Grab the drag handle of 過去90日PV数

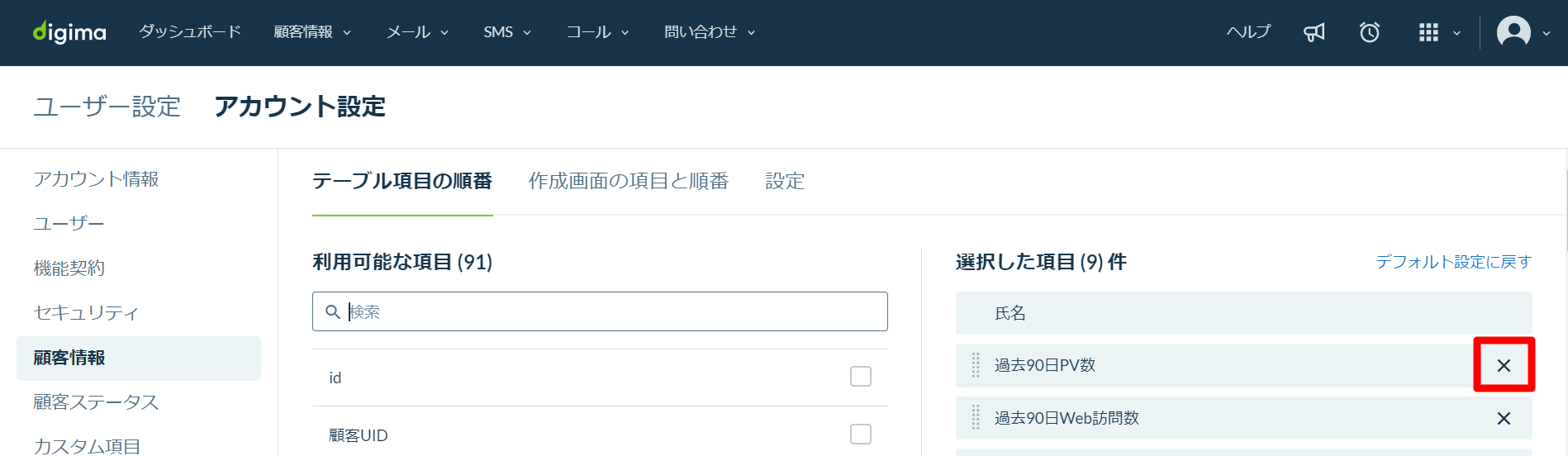(x=976, y=365)
